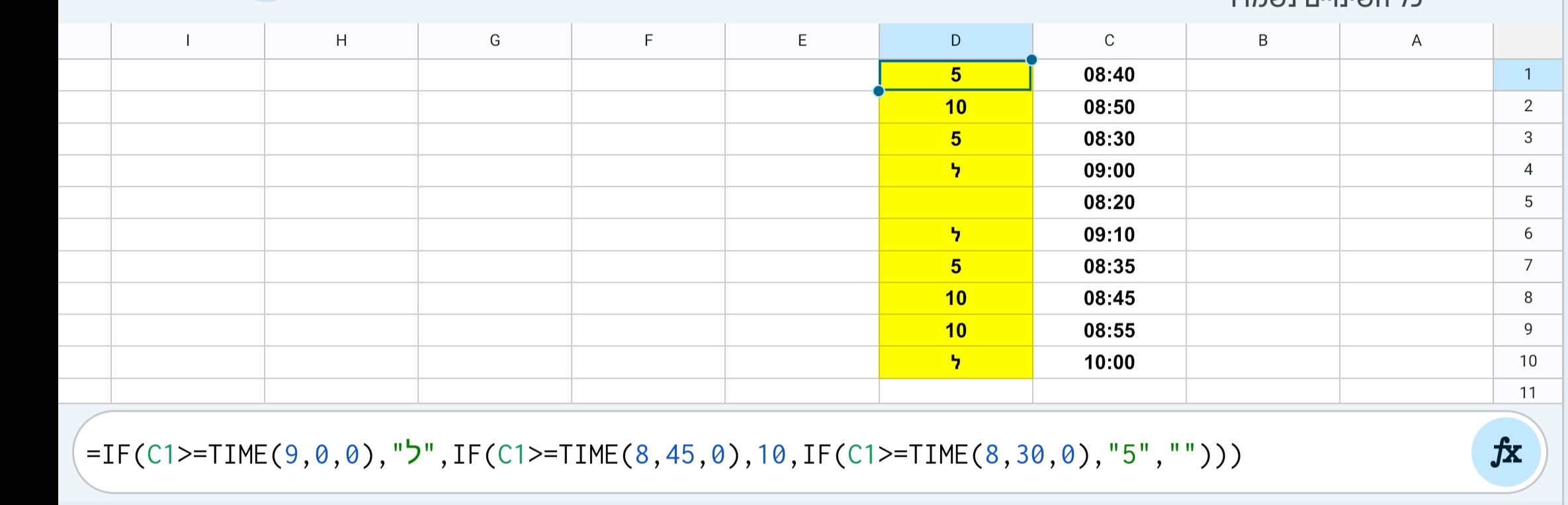The image size is (1568, 505).
Task: Select yellow cell D7 next to 08:35
Action: point(956,266)
